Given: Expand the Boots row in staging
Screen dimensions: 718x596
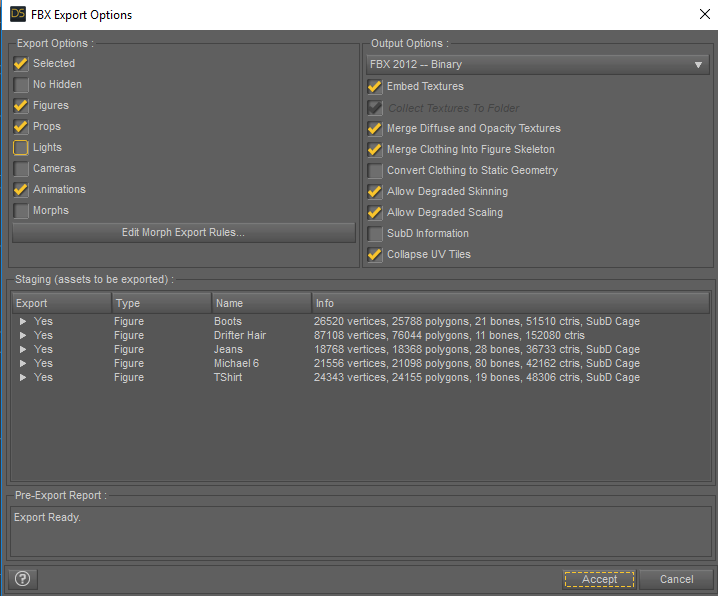Looking at the screenshot, I should click(x=22, y=321).
